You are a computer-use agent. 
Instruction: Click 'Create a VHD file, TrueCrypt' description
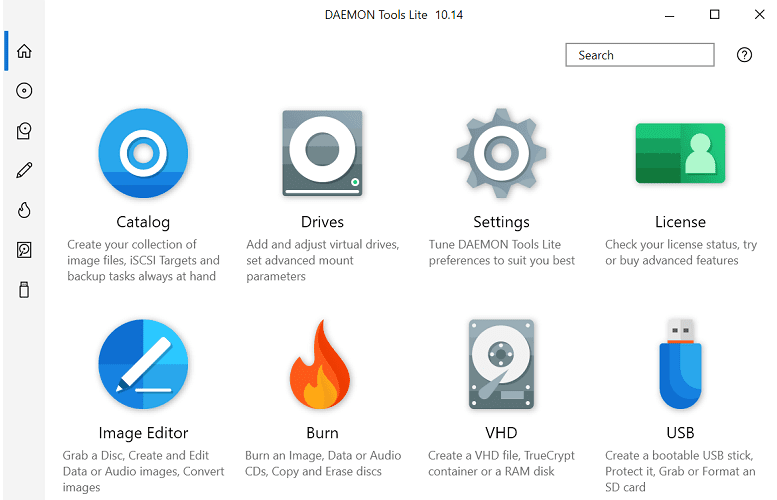click(501, 463)
